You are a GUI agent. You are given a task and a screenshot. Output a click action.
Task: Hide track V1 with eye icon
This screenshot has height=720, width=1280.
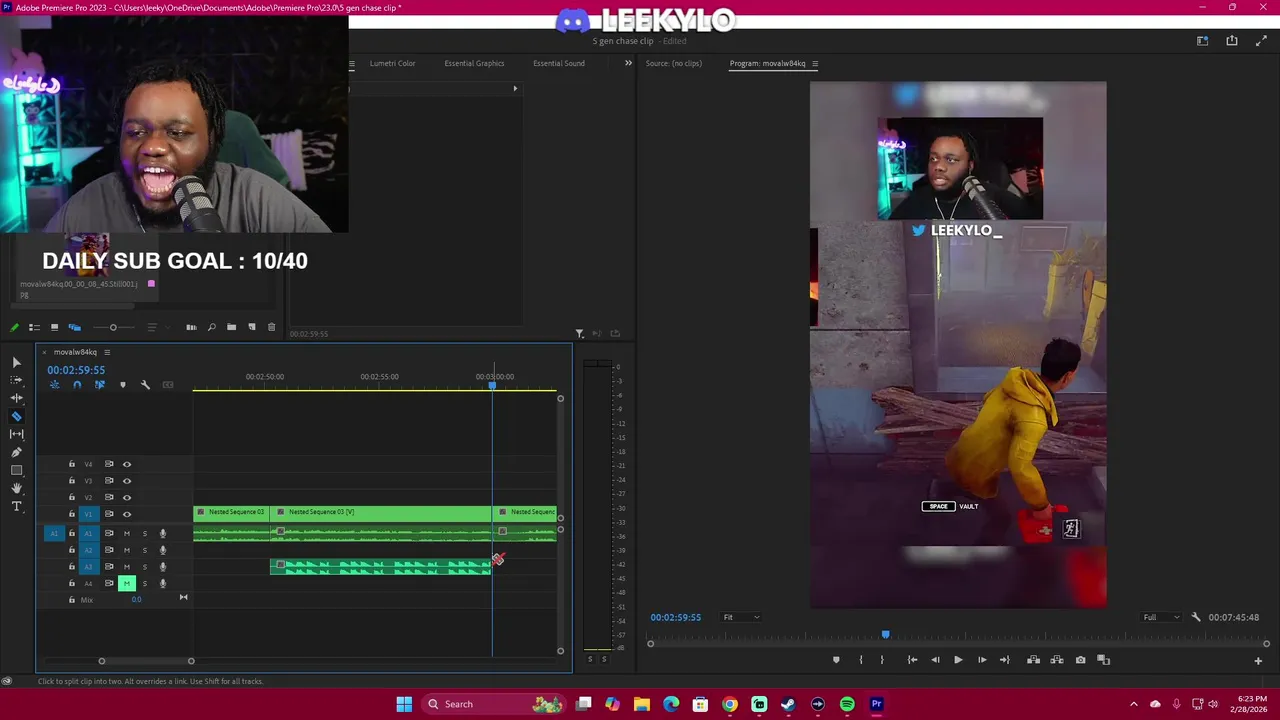click(127, 514)
